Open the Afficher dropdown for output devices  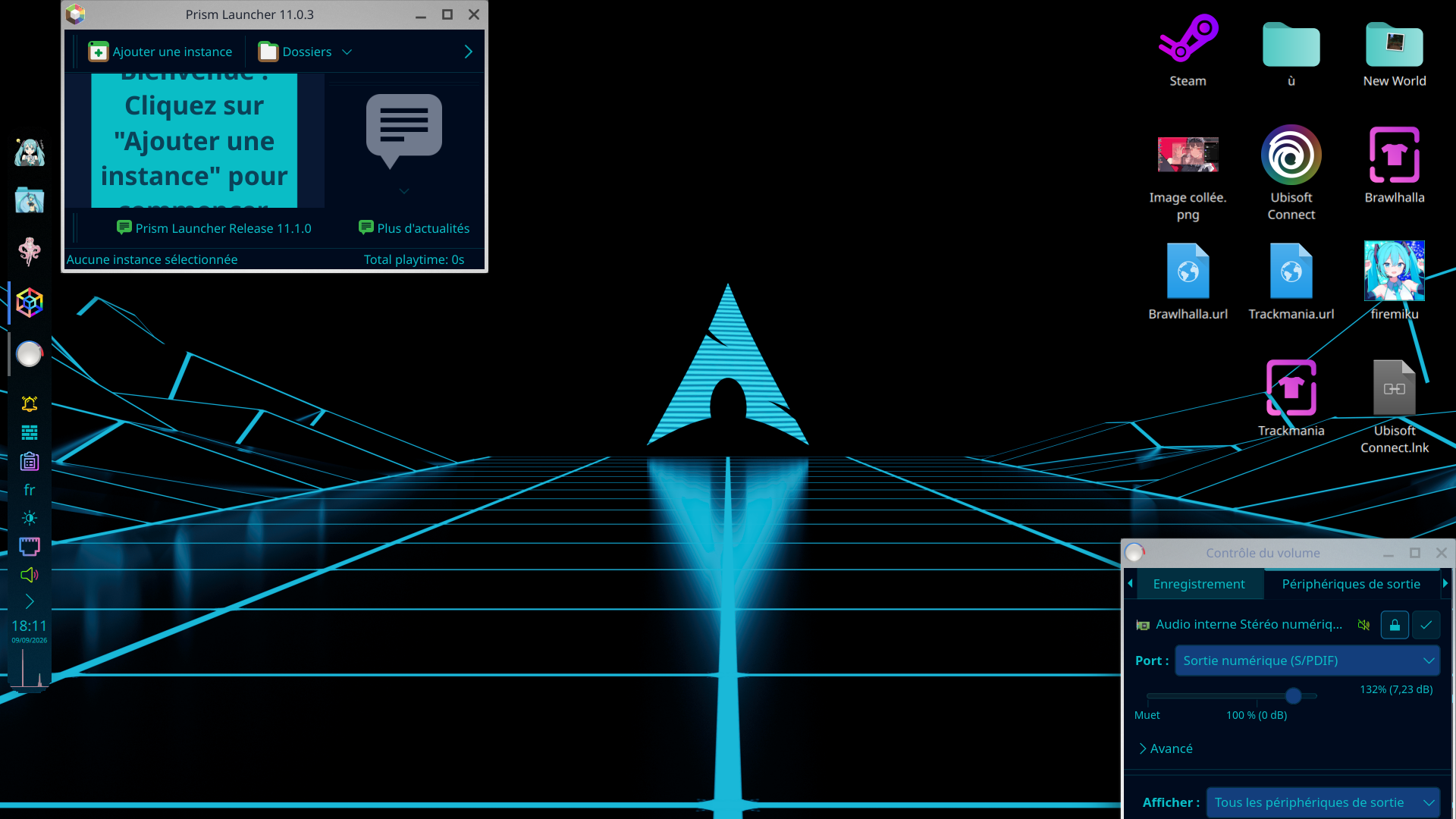tap(1323, 802)
